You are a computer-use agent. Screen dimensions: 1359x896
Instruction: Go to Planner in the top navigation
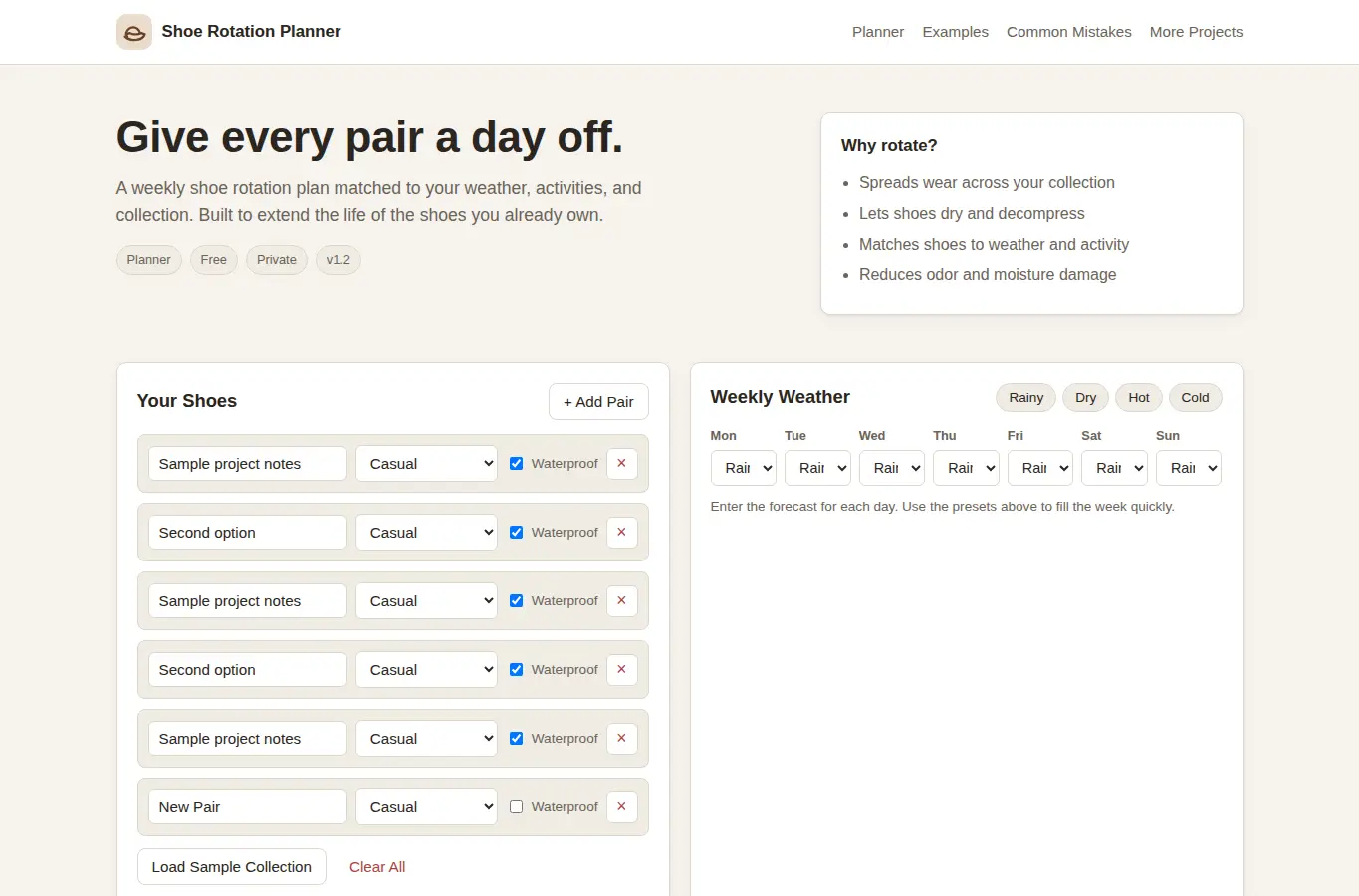coord(878,32)
